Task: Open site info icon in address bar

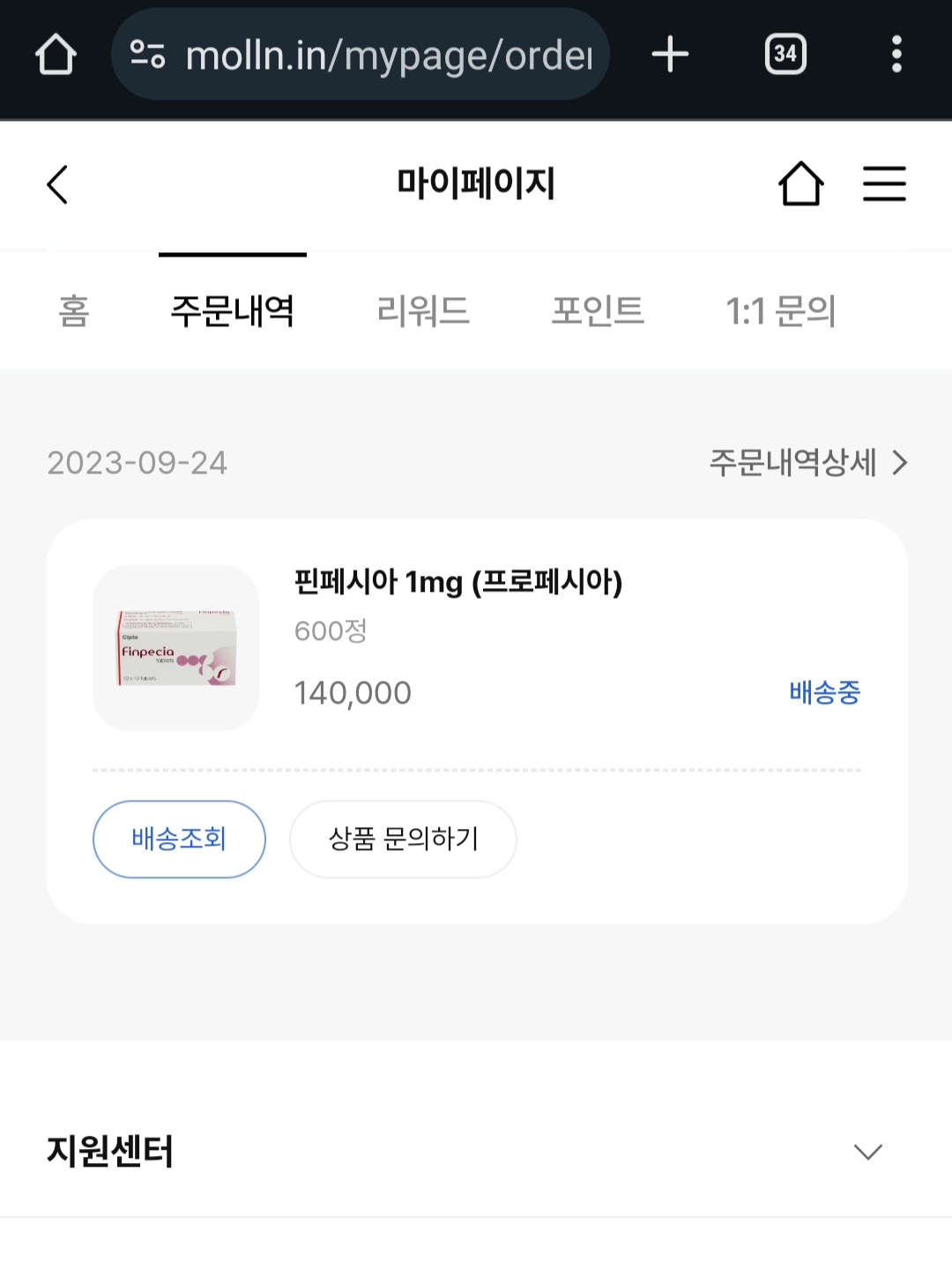Action: 147,55
